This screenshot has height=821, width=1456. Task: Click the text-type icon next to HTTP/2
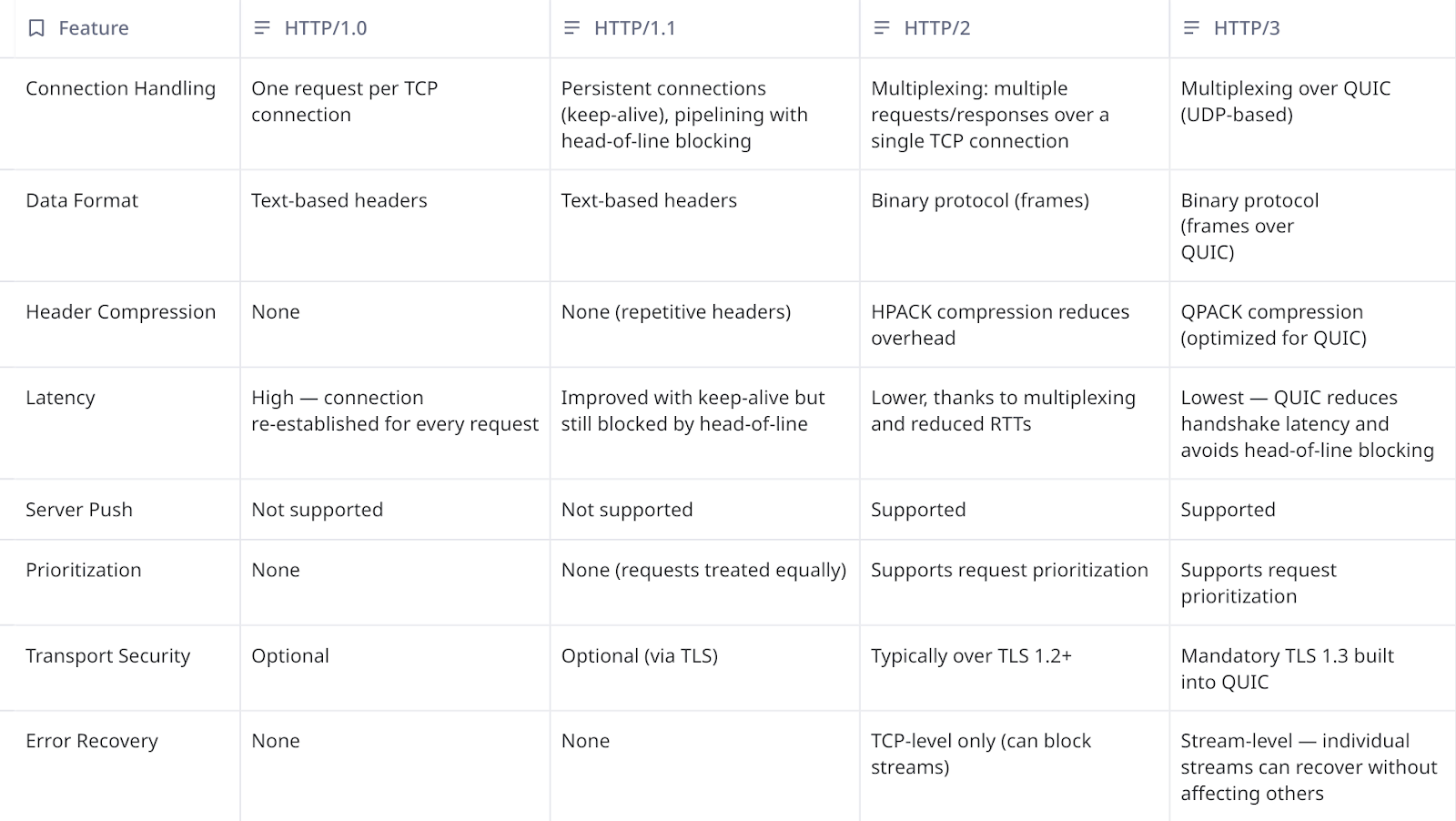[x=882, y=28]
